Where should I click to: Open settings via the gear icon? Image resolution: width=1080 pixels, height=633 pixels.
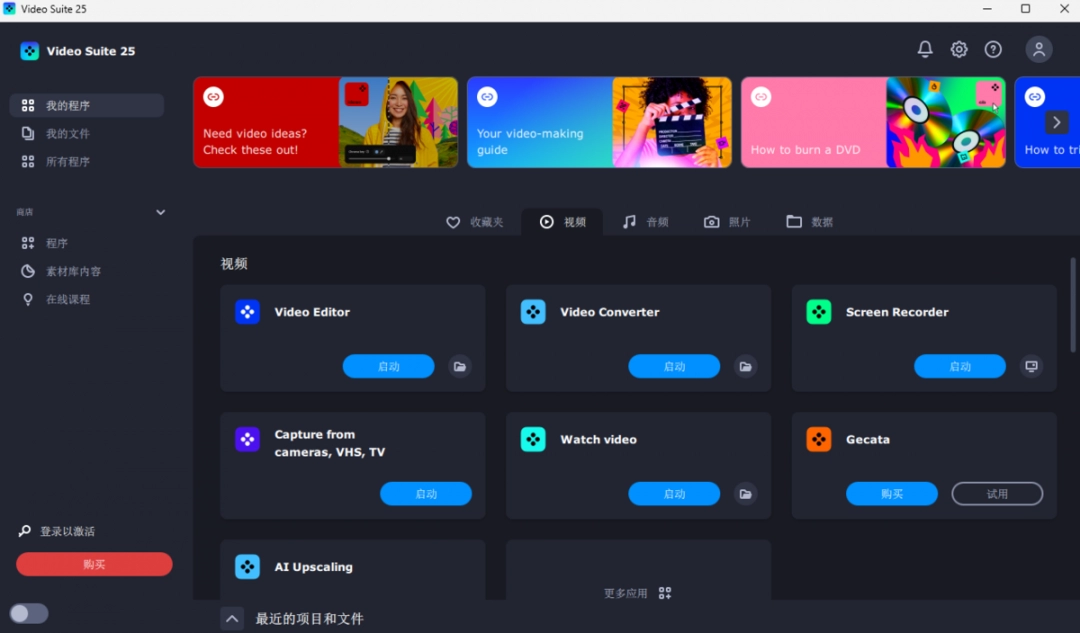(x=959, y=49)
